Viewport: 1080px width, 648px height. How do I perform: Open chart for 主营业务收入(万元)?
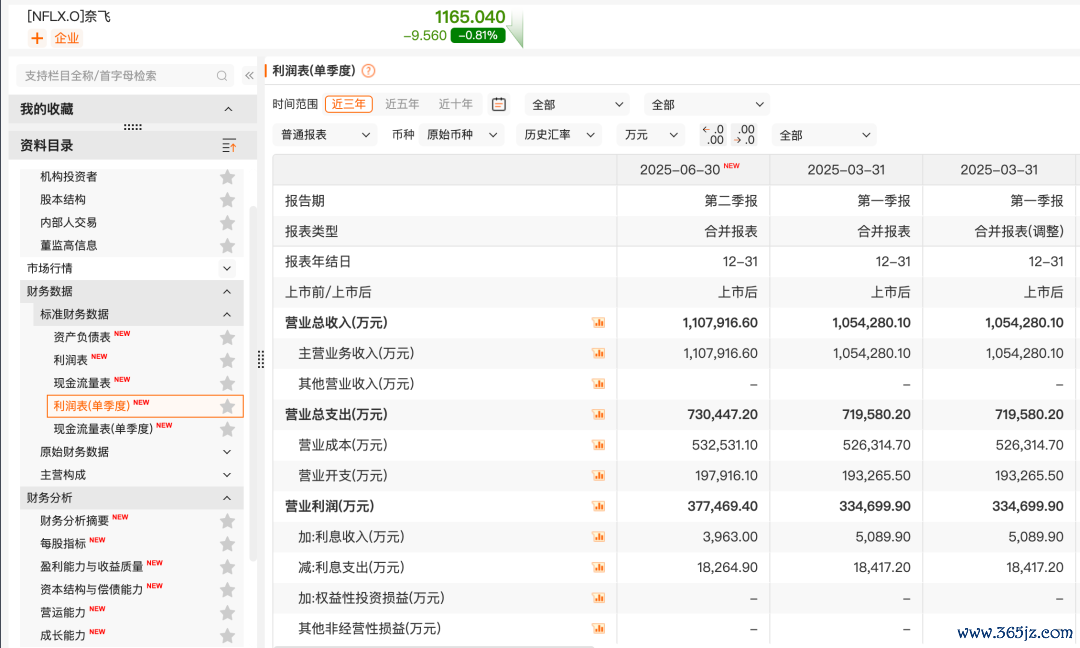pyautogui.click(x=599, y=353)
